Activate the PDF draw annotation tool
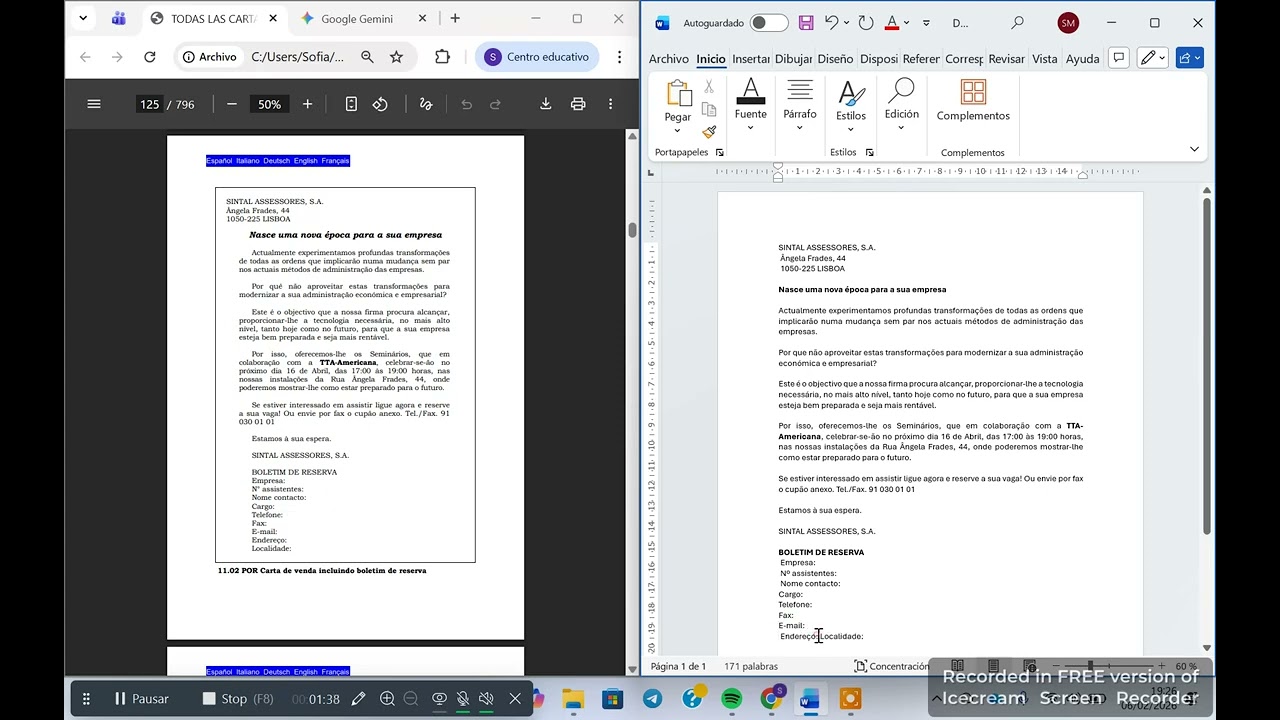This screenshot has height=720, width=1280. [x=426, y=104]
